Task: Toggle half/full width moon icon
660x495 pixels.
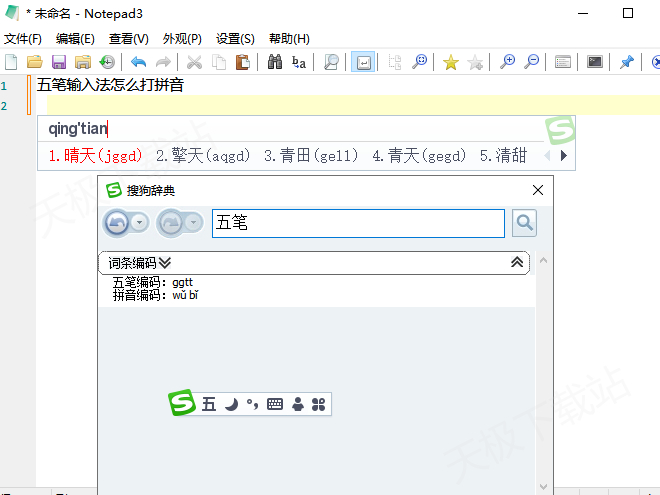Action: (x=232, y=405)
